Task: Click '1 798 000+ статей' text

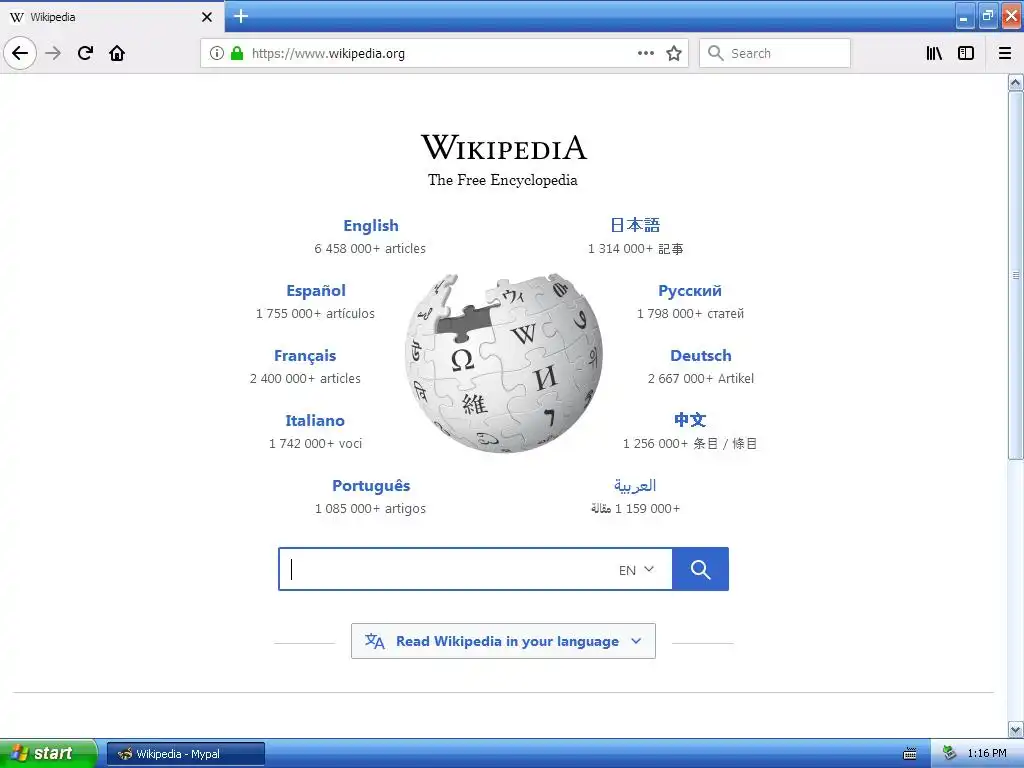Action: coord(690,313)
